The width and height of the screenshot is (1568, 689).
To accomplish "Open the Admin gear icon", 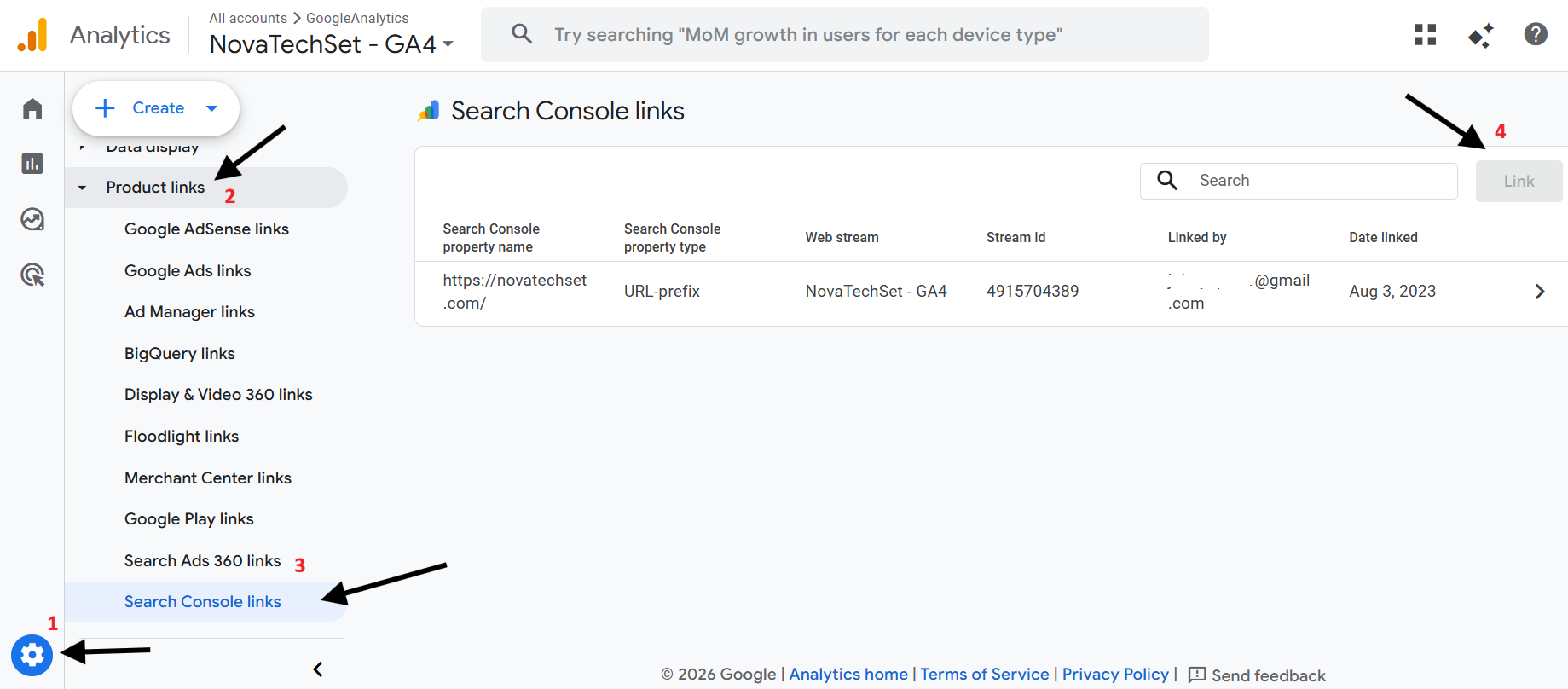I will point(32,655).
